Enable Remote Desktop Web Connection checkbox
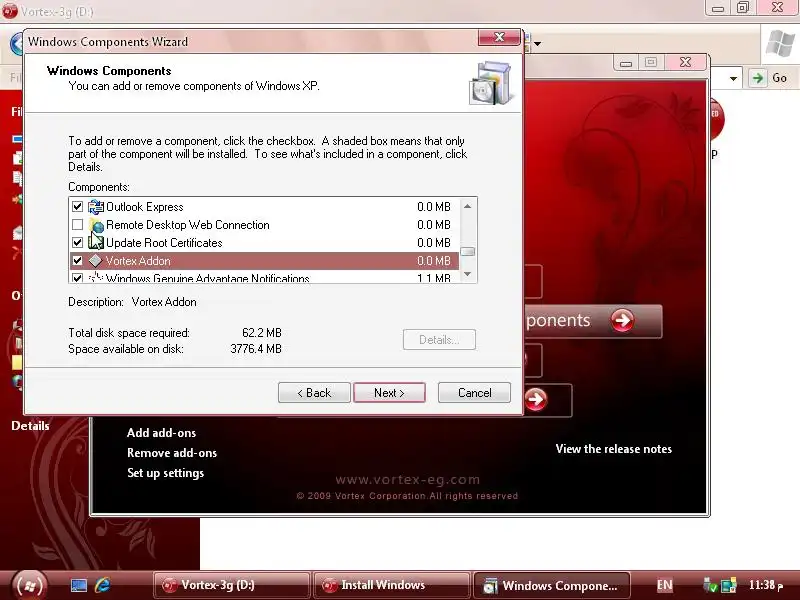 [x=77, y=224]
